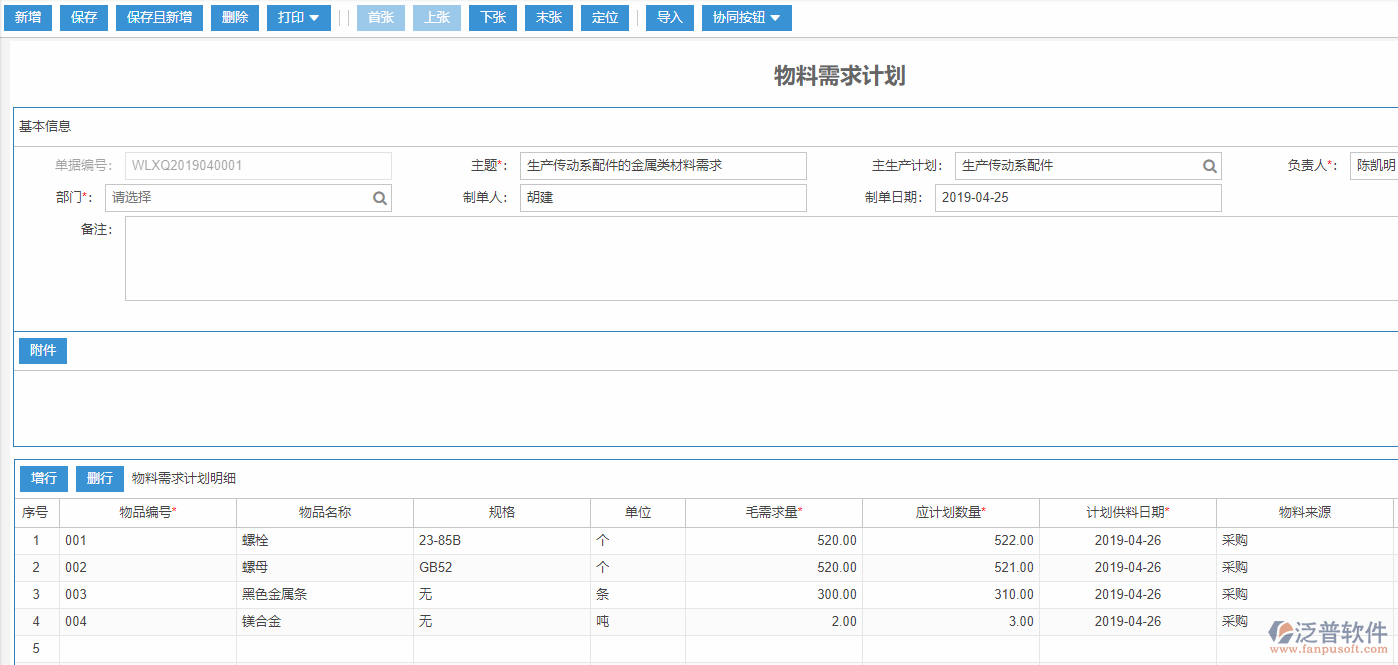The image size is (1398, 665).
Task: Click 删行 to remove a row
Action: point(99,478)
